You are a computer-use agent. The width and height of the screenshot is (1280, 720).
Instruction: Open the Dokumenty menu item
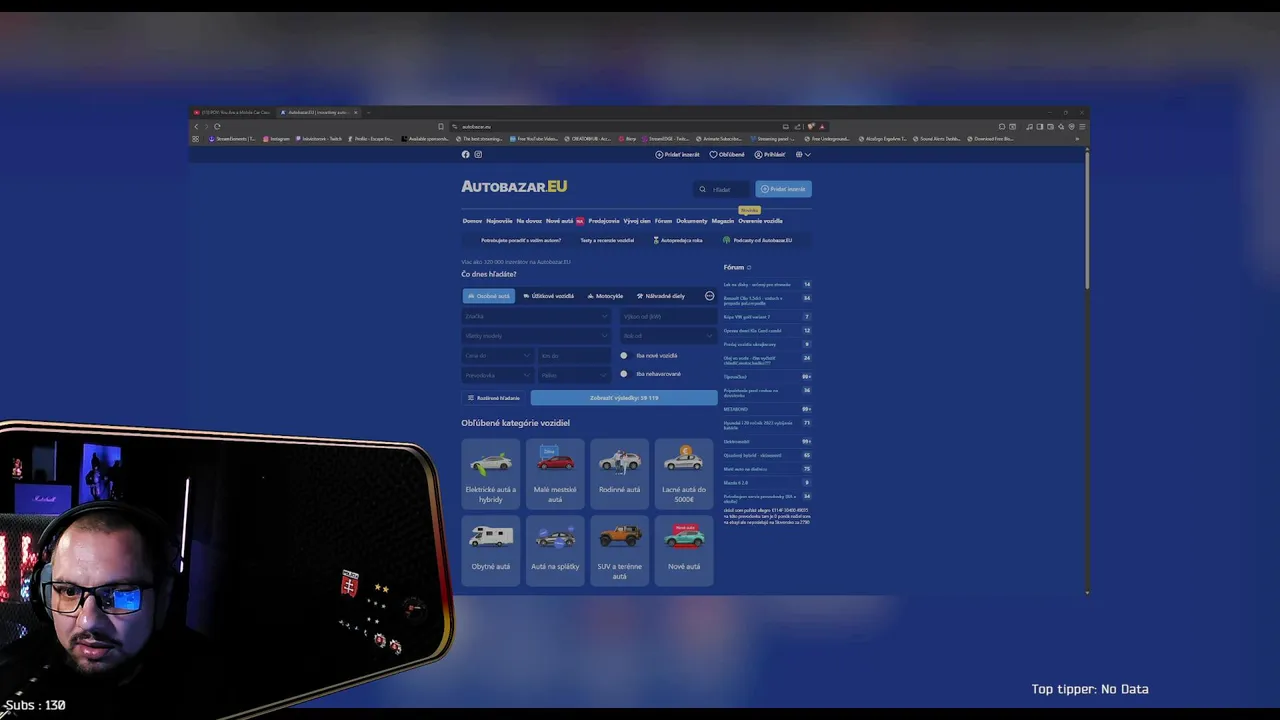[692, 221]
